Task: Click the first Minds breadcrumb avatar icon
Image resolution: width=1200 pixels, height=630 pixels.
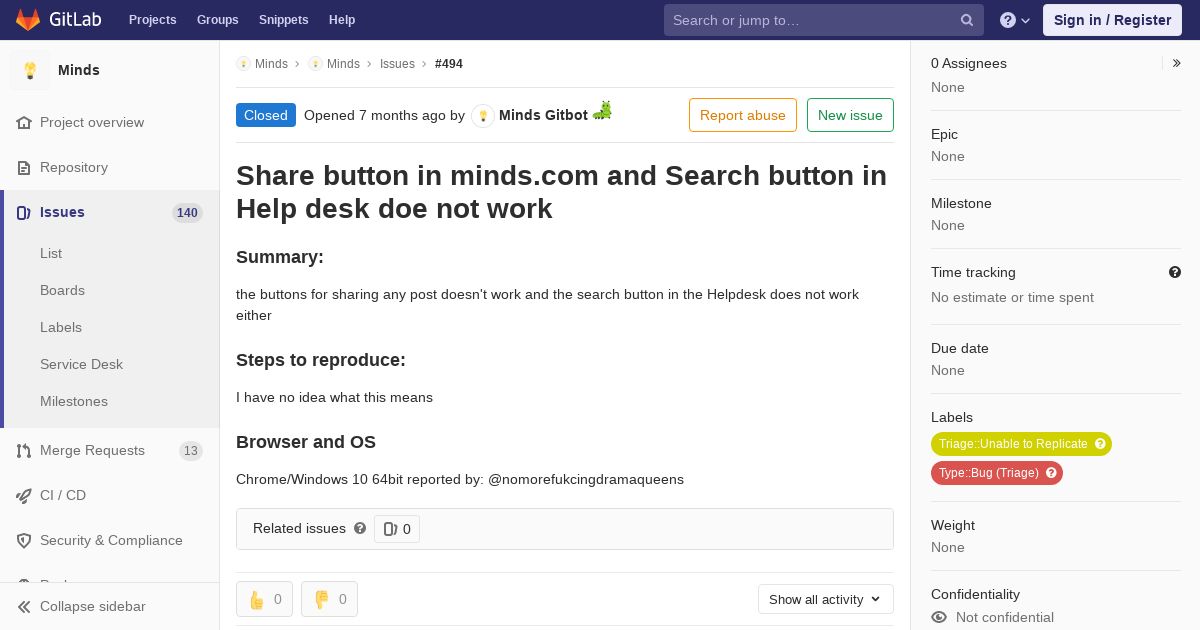Action: (x=243, y=63)
